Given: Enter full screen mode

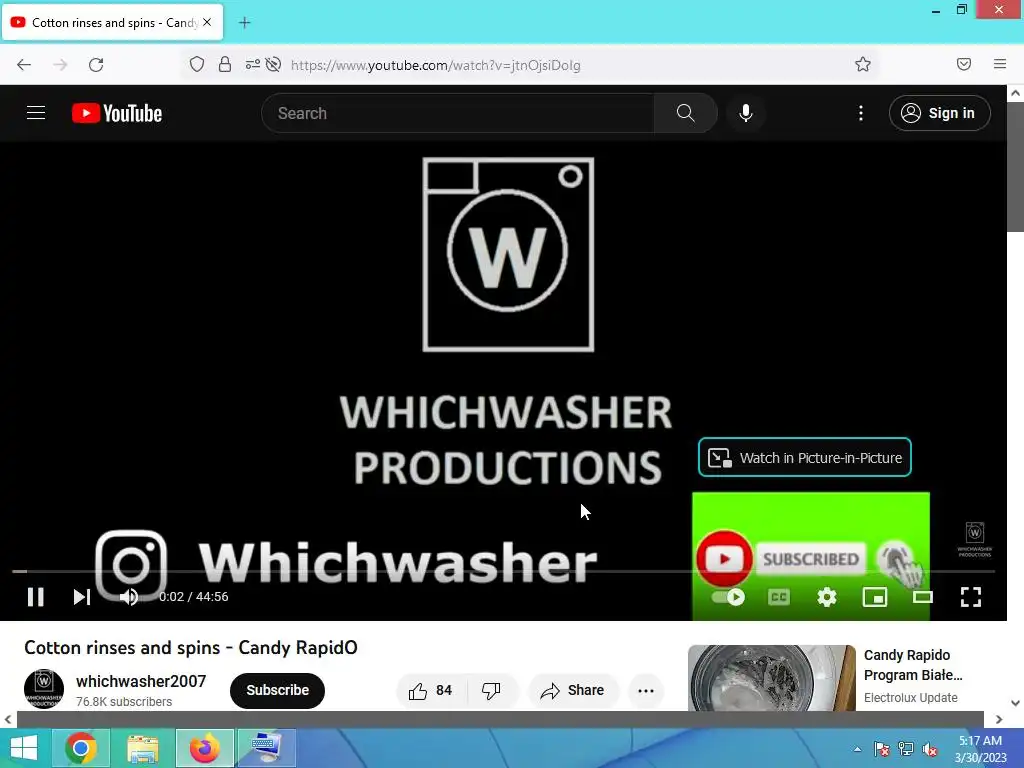Looking at the screenshot, I should tap(970, 597).
